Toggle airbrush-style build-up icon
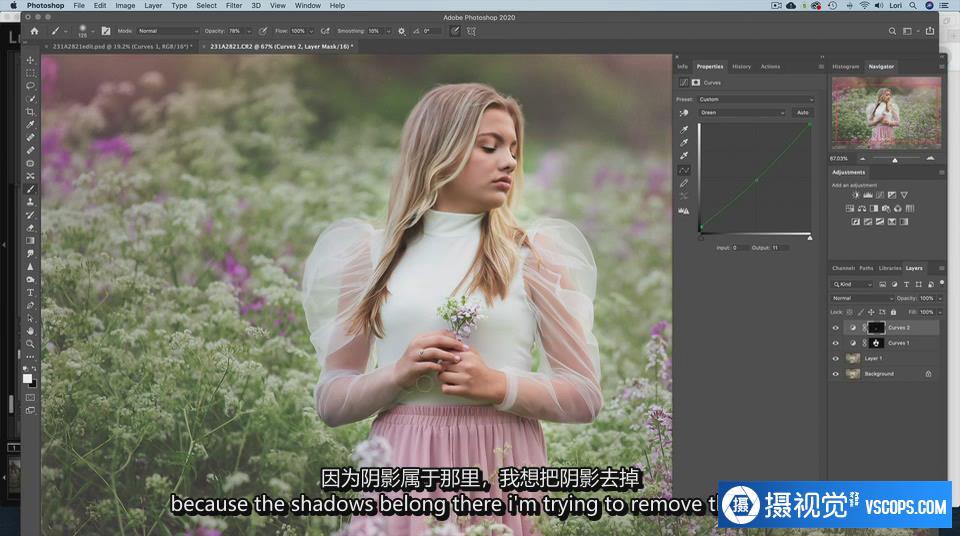The width and height of the screenshot is (960, 536). pos(325,31)
